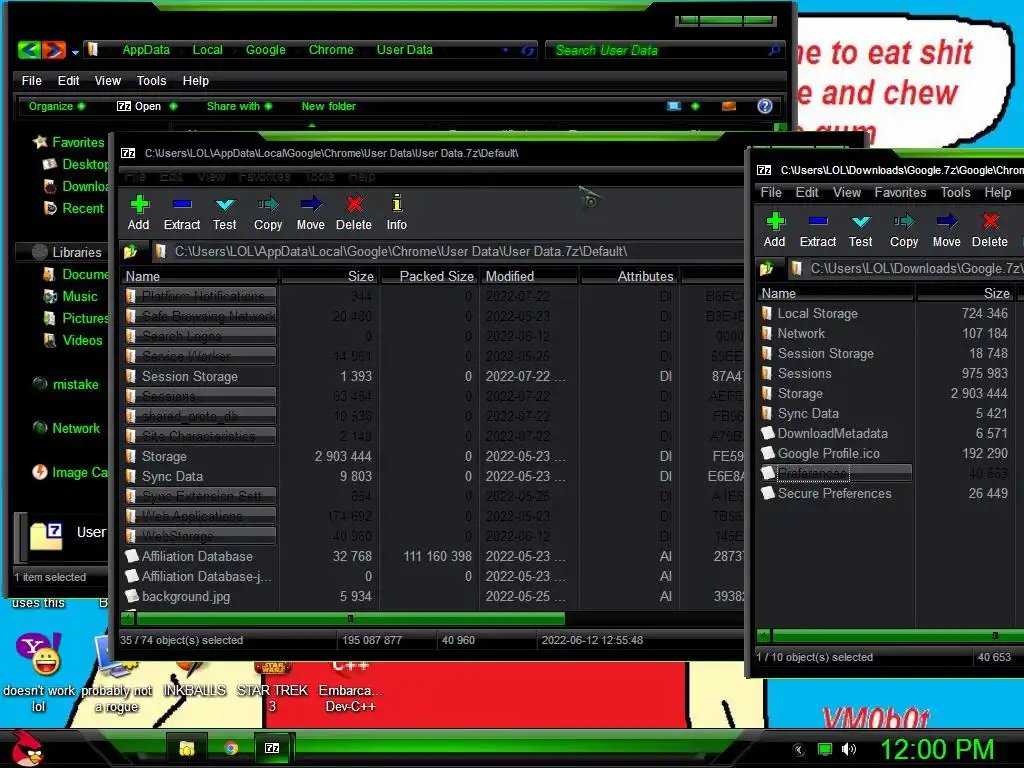Expand the 7z Open button dropdown
Screen dimensions: 1024x768
(x=173, y=106)
